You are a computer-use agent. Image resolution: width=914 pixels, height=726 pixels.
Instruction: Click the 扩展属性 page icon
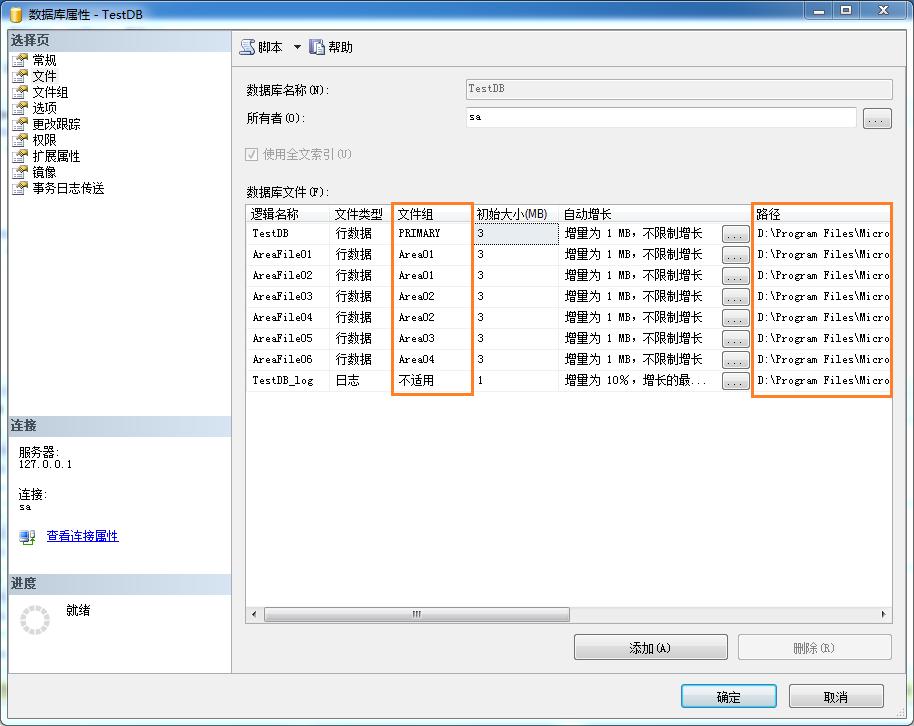pyautogui.click(x=20, y=156)
